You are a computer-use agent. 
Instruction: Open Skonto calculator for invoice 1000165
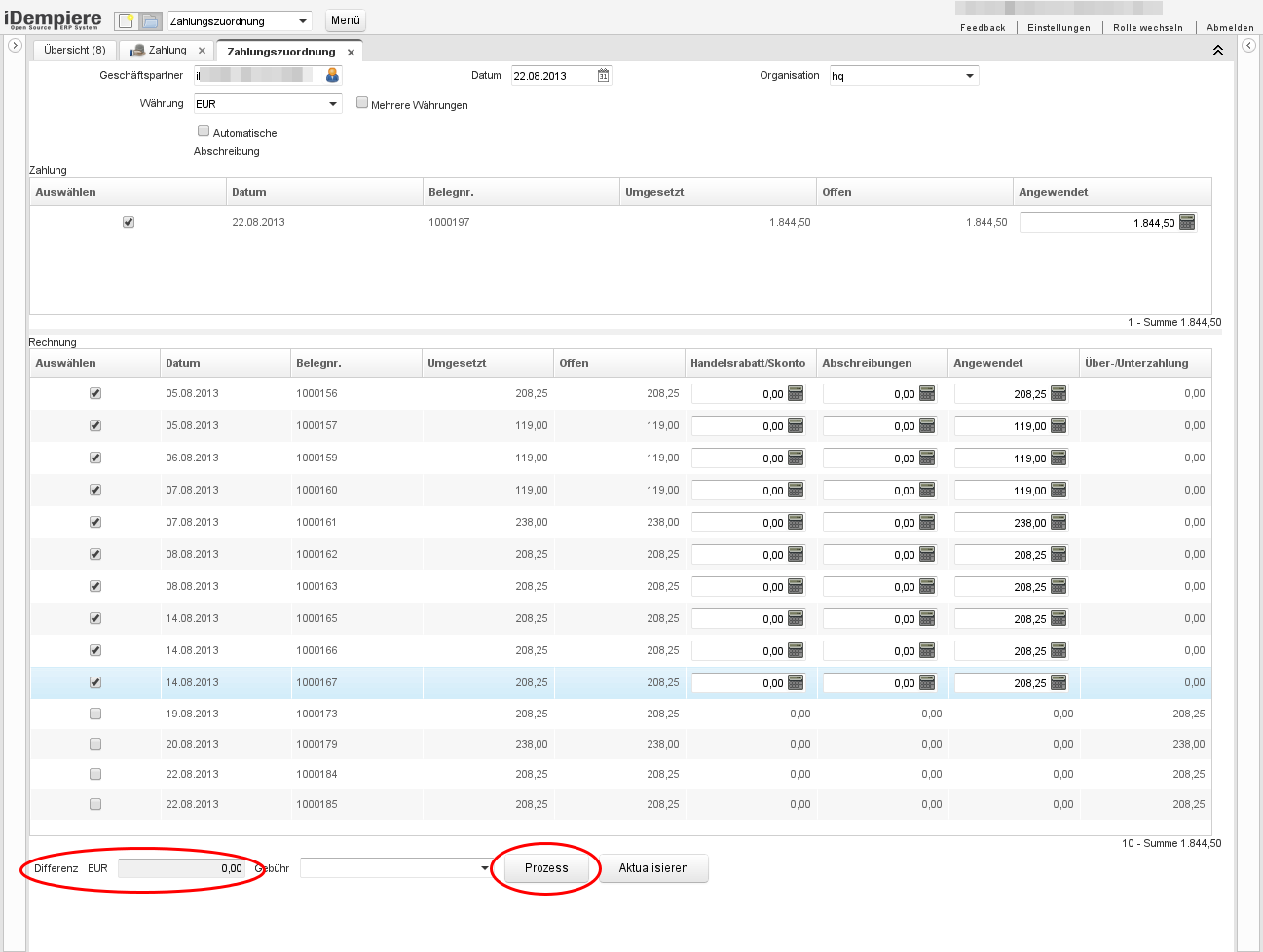coord(796,618)
